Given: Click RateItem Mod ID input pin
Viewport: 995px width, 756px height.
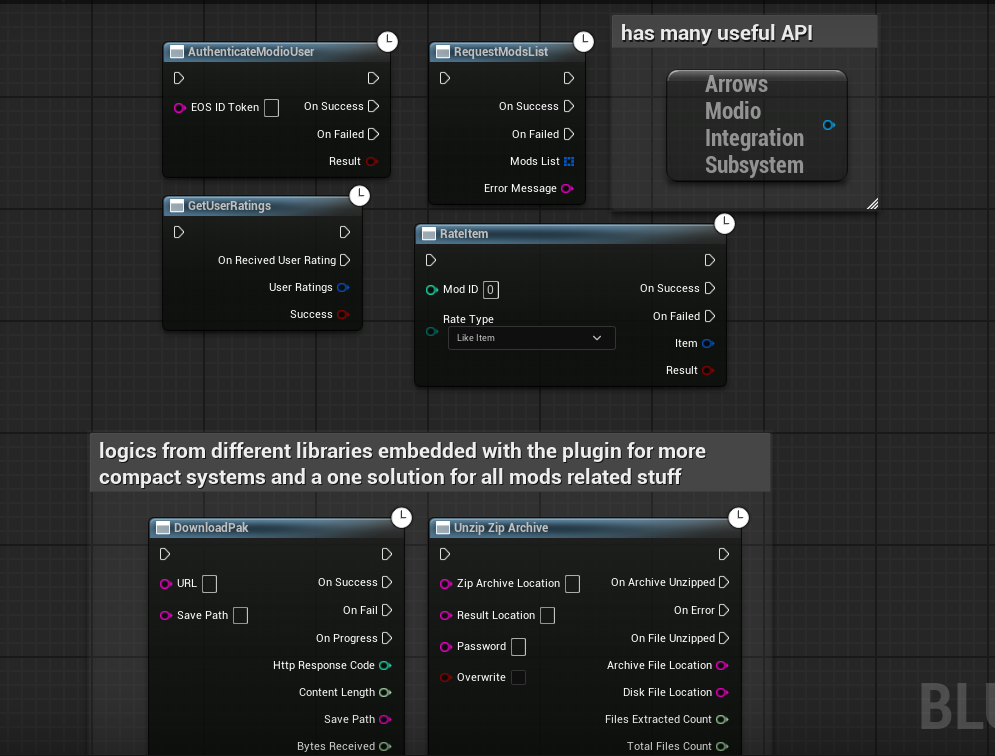Looking at the screenshot, I should click(432, 290).
